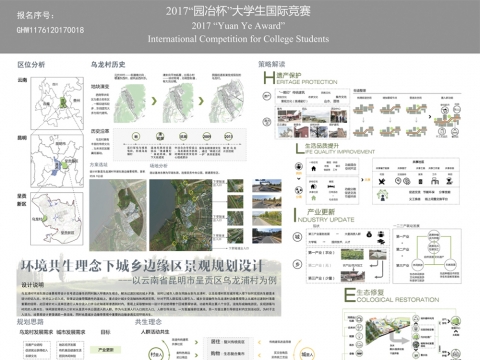Viewport: 480px width, 360px height.
Task: Open the 方案选址 aerial photo
Action: click(118, 215)
